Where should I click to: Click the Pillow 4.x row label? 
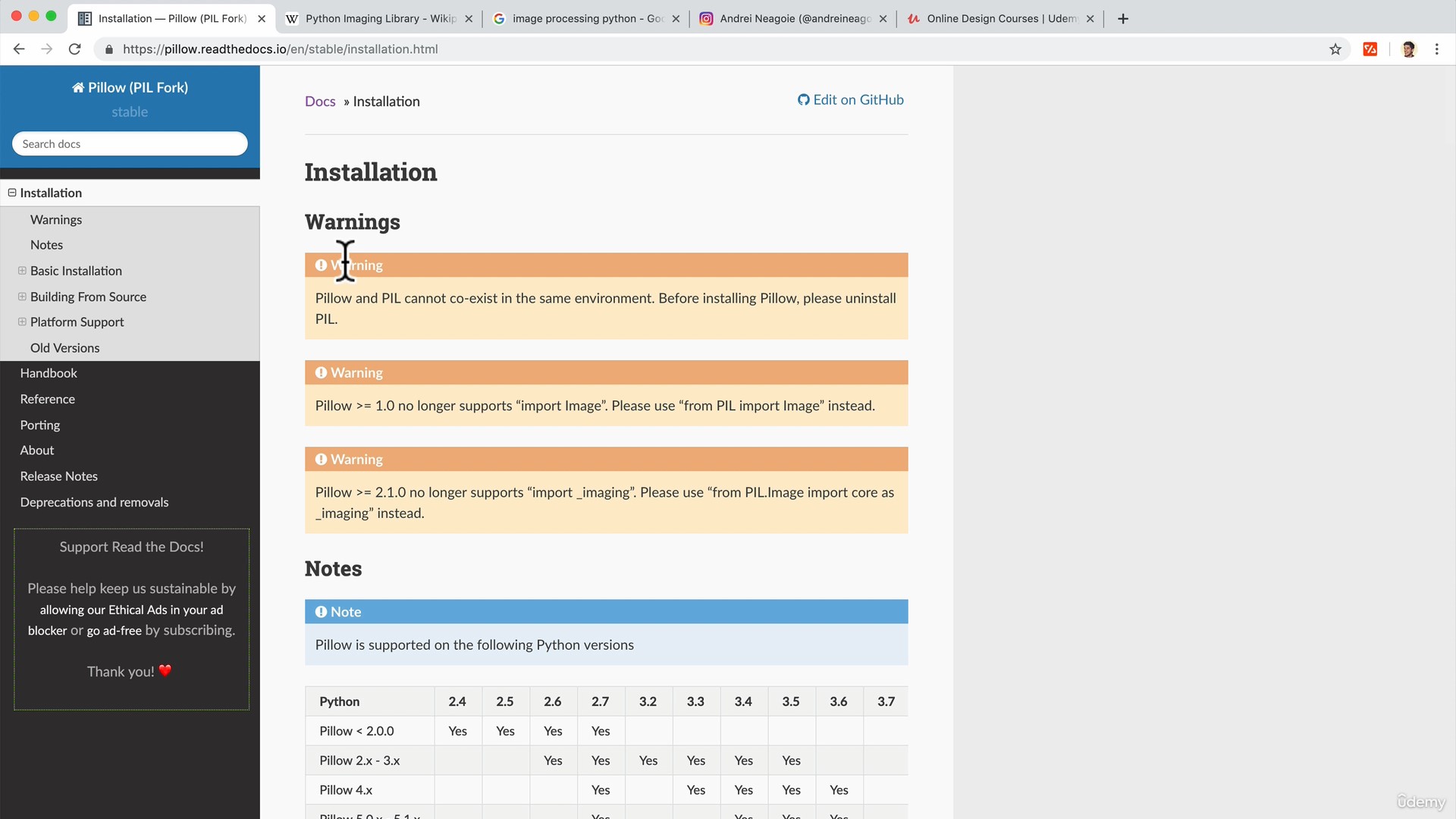click(x=346, y=790)
